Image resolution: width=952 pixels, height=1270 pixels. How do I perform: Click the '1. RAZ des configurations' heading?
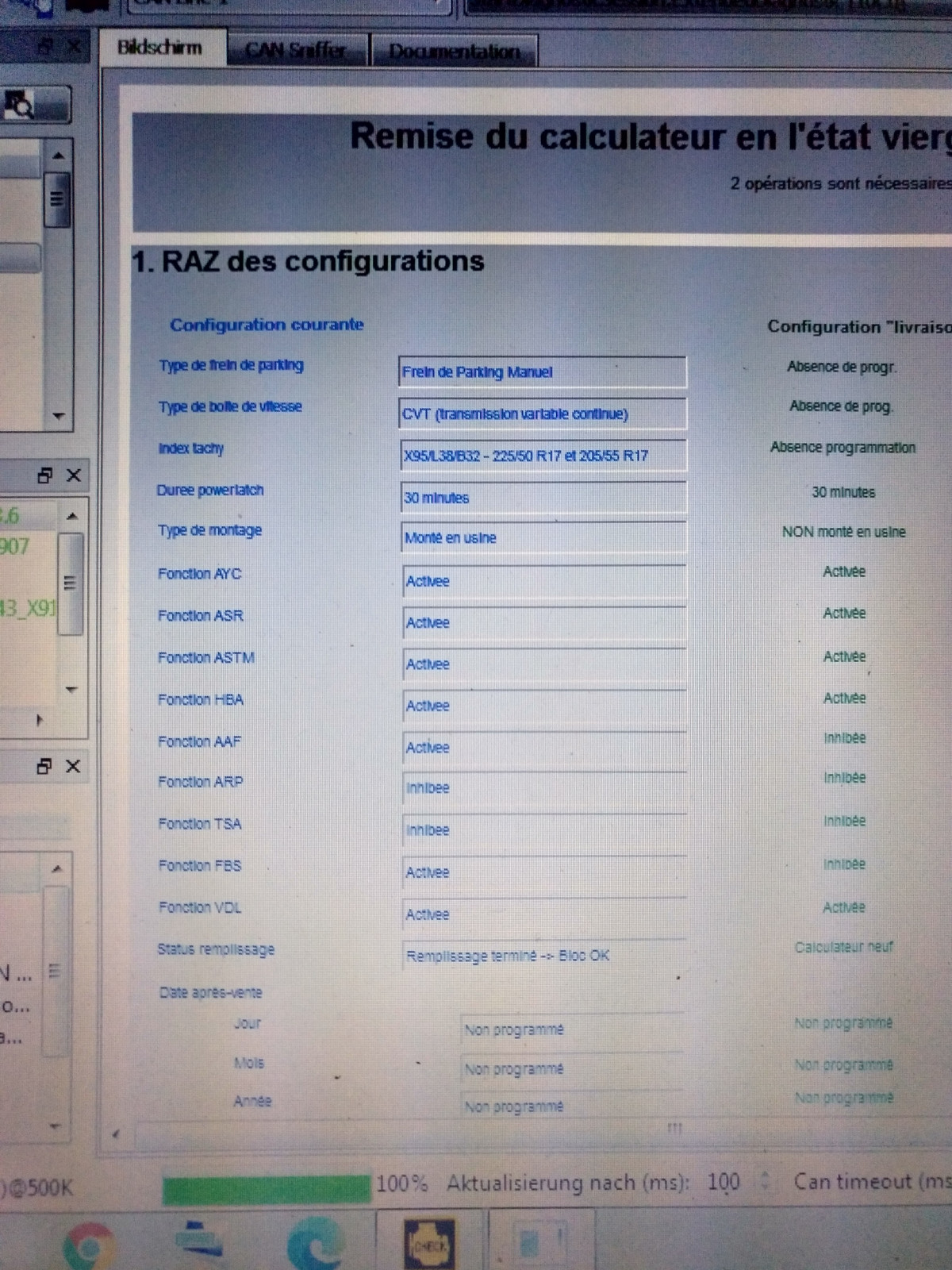pos(308,261)
